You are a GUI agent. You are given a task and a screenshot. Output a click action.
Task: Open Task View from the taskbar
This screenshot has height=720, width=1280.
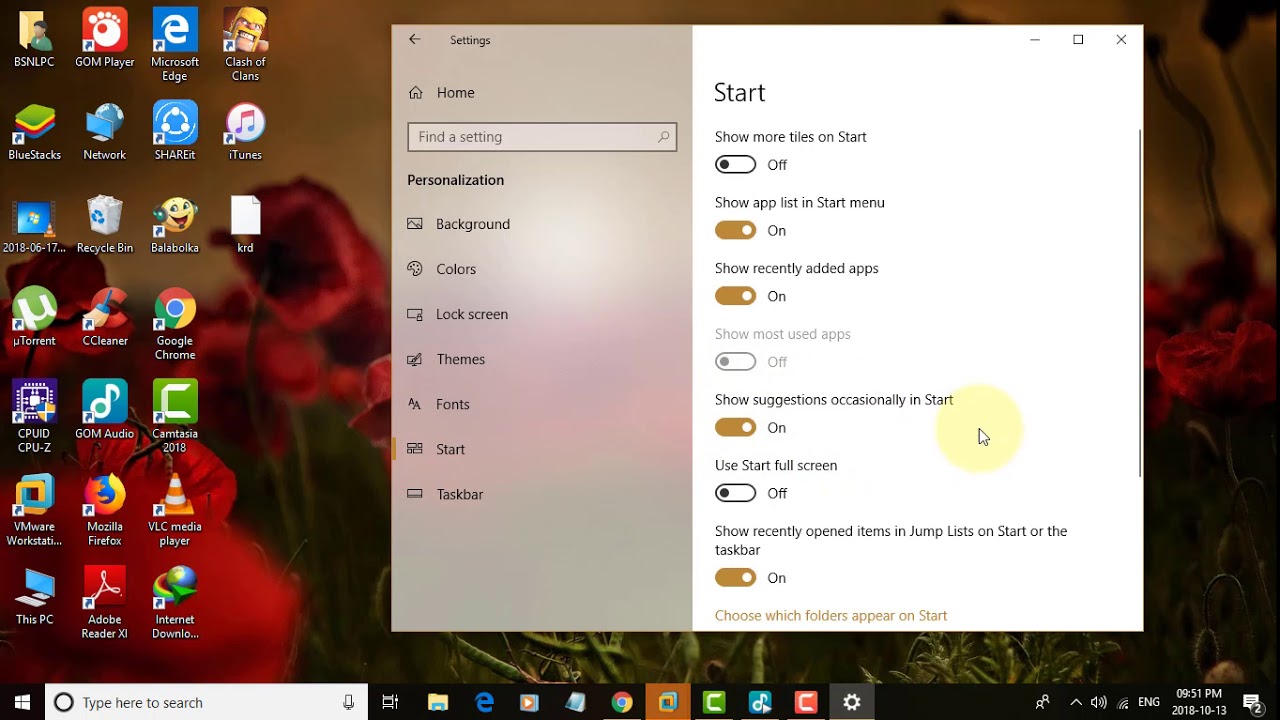390,703
